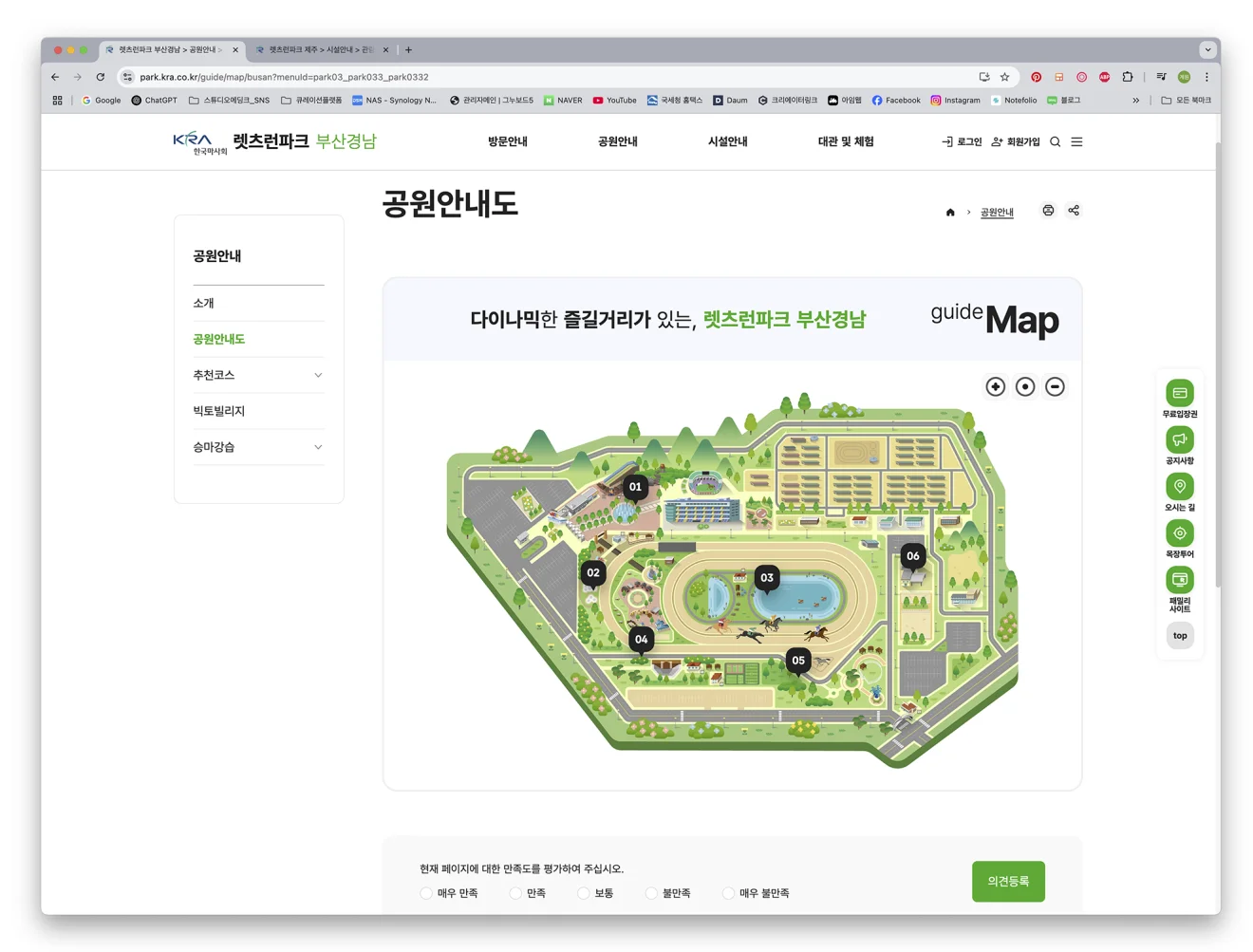The width and height of the screenshot is (1253, 952).
Task: Open Chrome apps grid in bookmarks bar
Action: [57, 100]
